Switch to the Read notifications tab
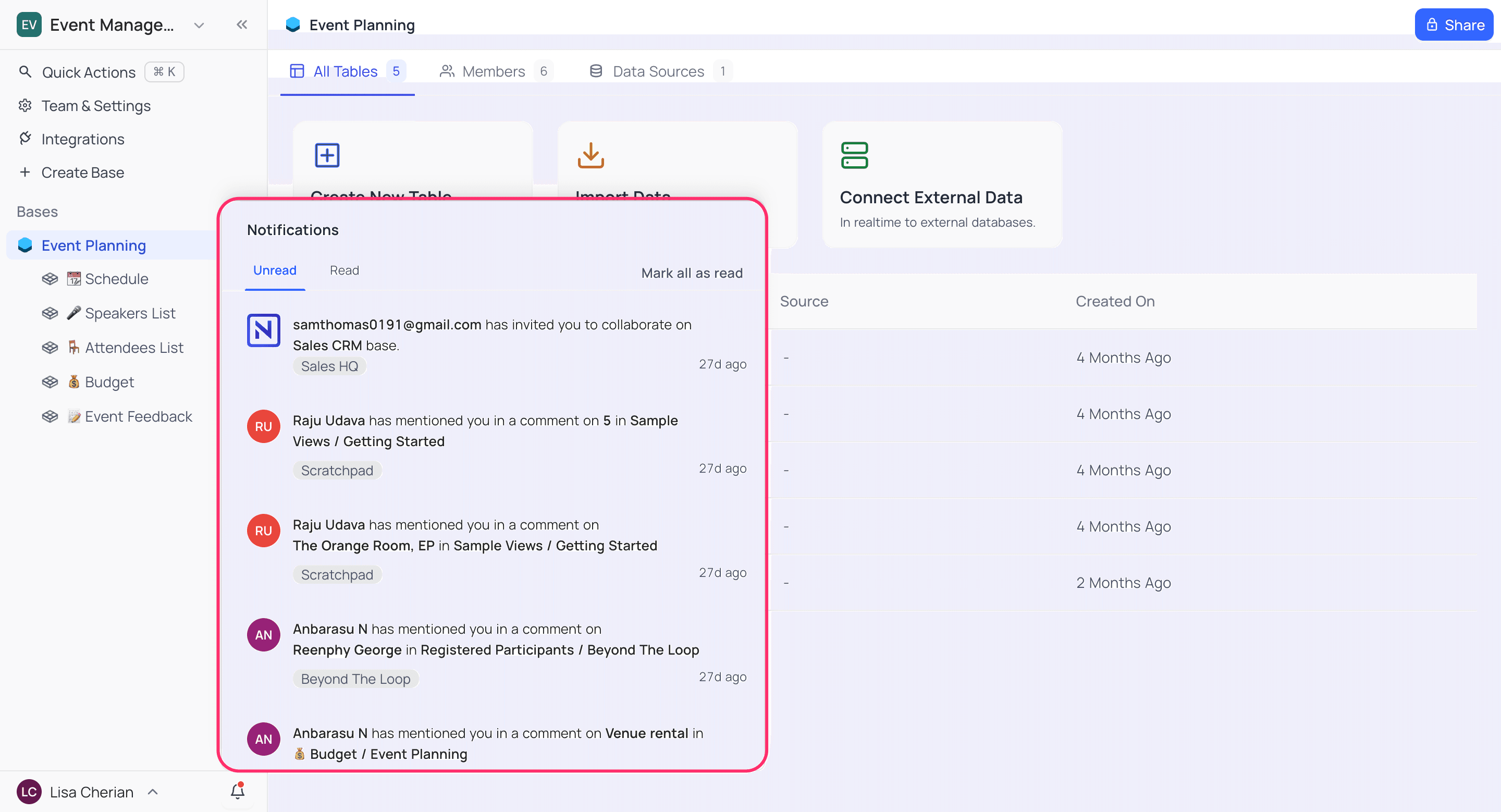The height and width of the screenshot is (812, 1501). 344,270
